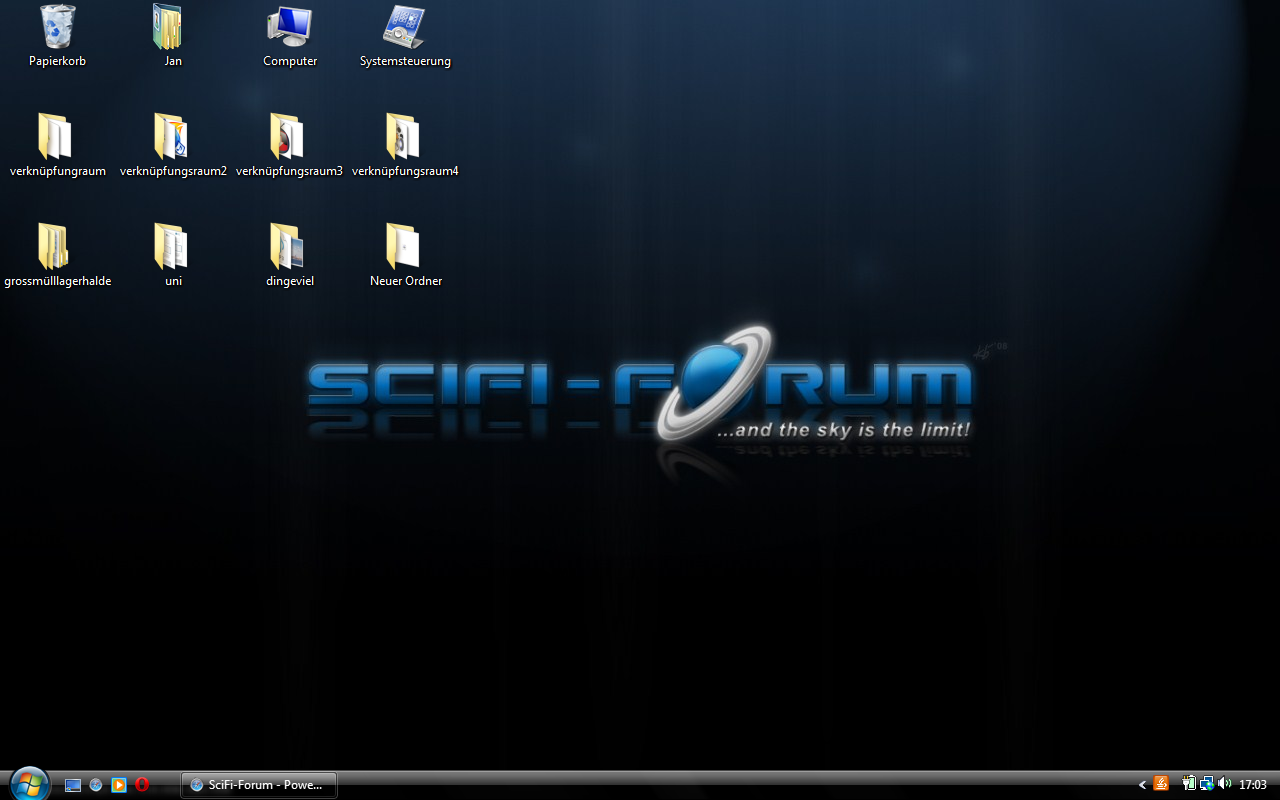The height and width of the screenshot is (800, 1280).
Task: Click Show Desktop in quick launch
Action: 73,785
